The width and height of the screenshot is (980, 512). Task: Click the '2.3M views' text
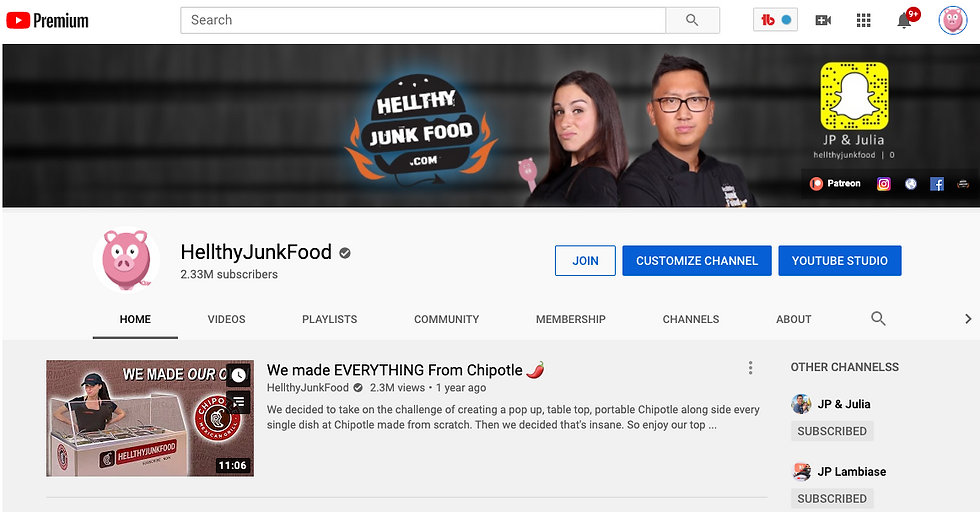397,388
